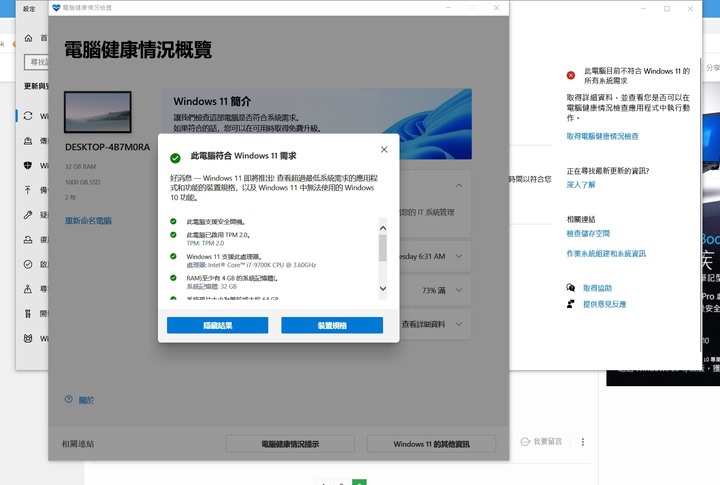Select Recovery icon in Settings sidebar
Viewport: 720px width, 485px height.
(28, 239)
